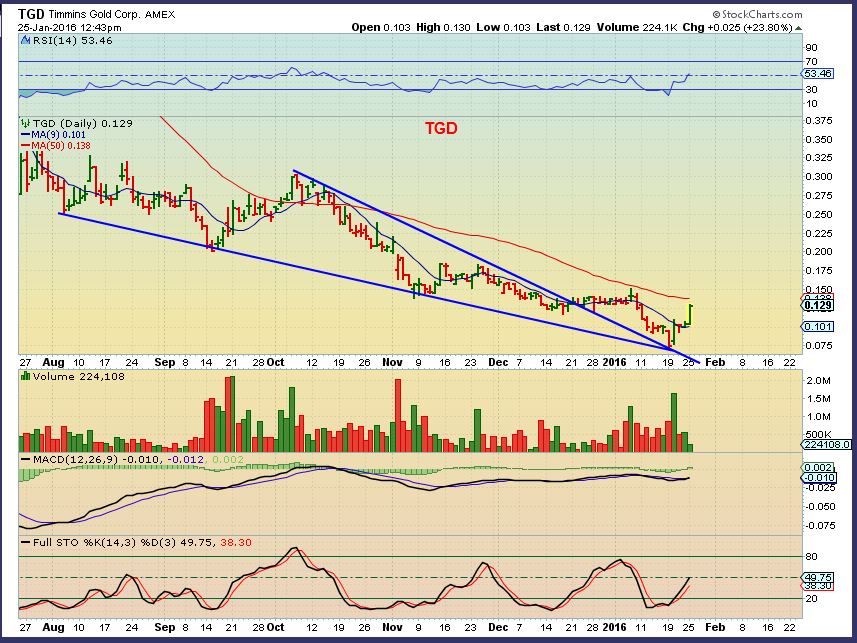Click the 500K volume axis label
The width and height of the screenshot is (857, 643).
click(x=818, y=435)
